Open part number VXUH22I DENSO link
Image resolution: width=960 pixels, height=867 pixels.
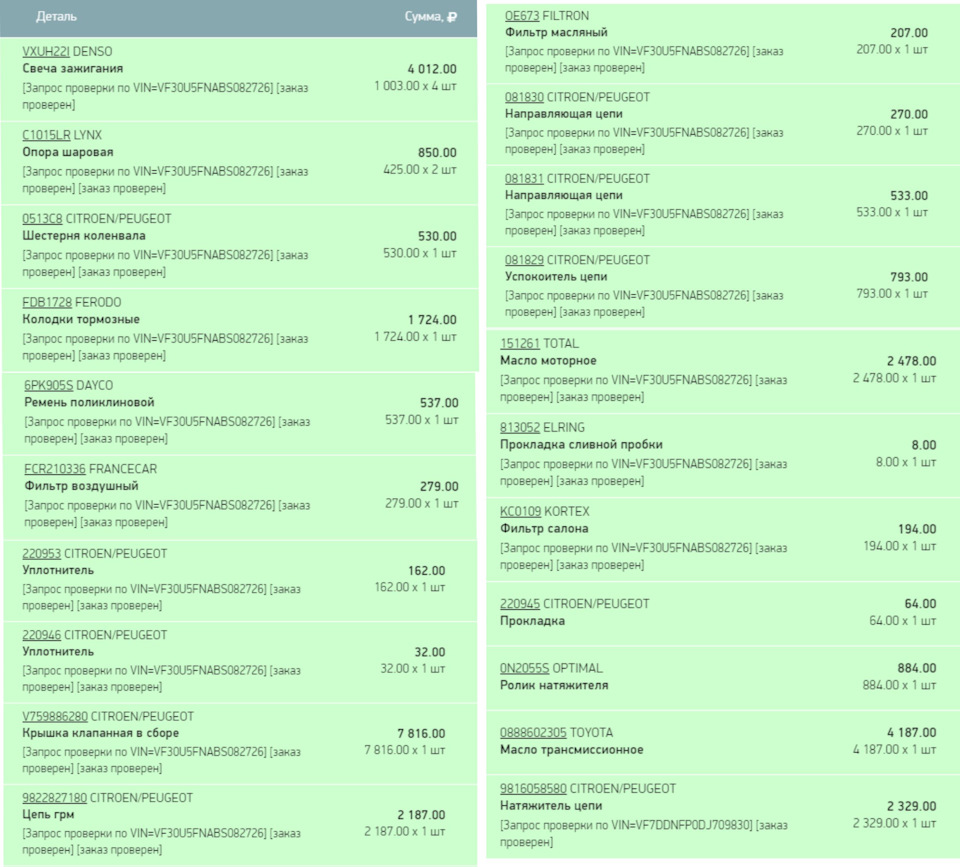46,51
